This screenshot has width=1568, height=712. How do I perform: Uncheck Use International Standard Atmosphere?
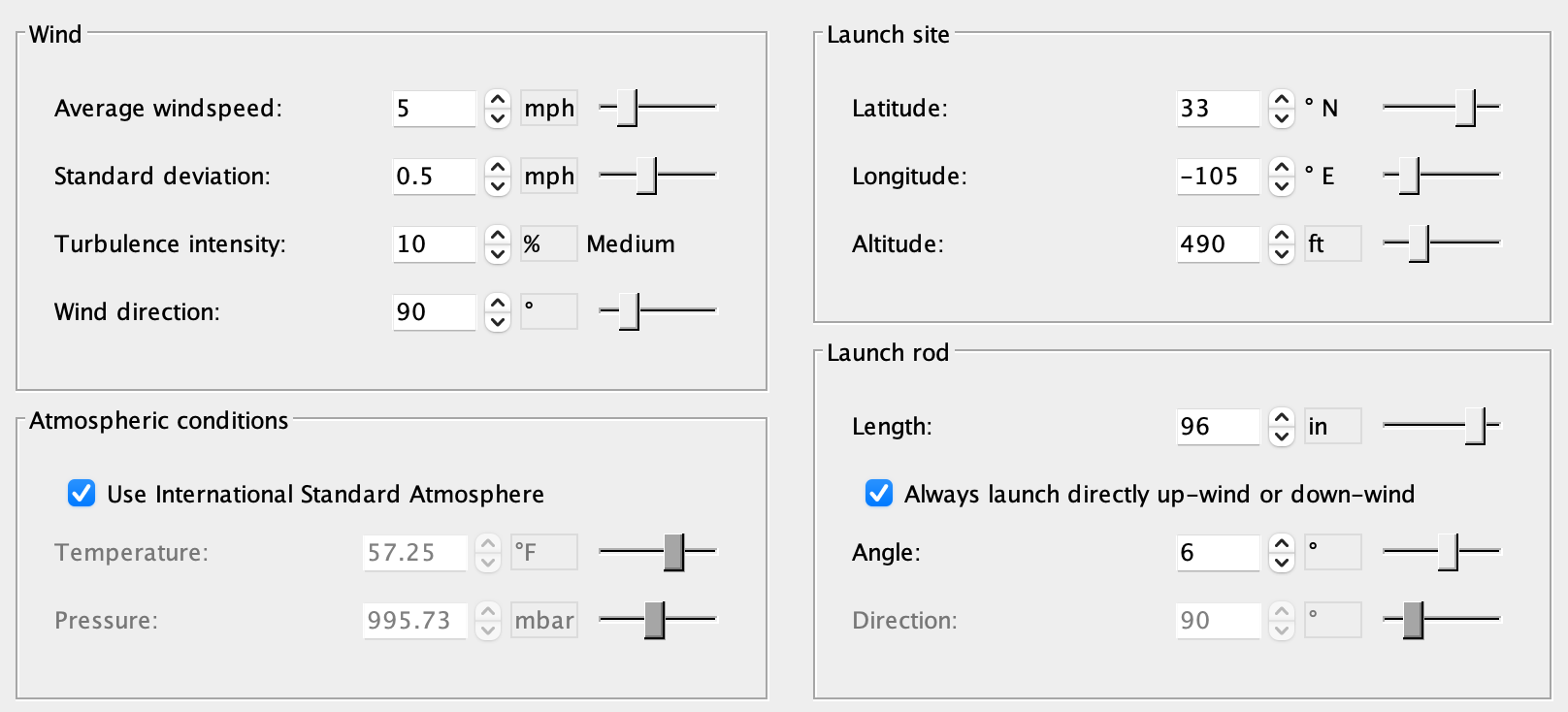(x=82, y=494)
